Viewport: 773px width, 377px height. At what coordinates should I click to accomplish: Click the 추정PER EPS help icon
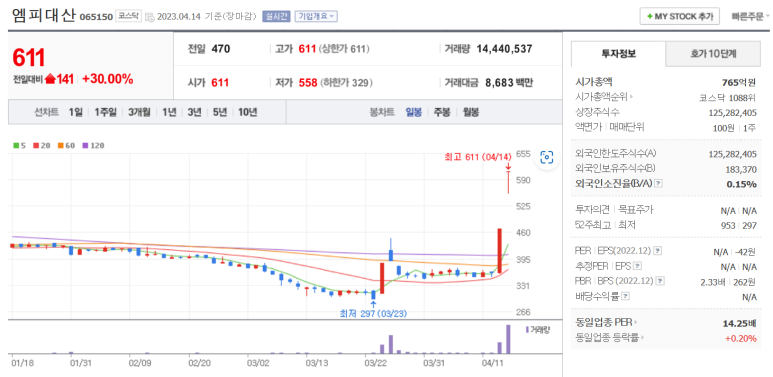pyautogui.click(x=637, y=266)
